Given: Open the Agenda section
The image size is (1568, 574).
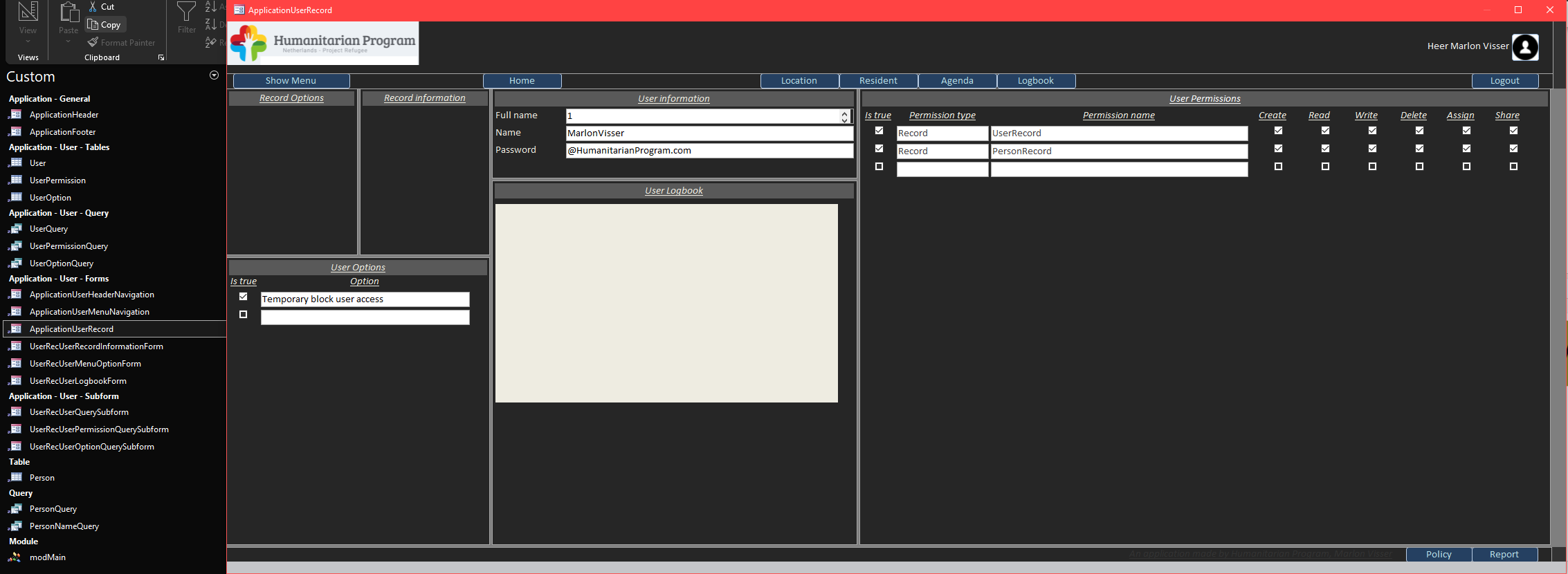Looking at the screenshot, I should 957,81.
